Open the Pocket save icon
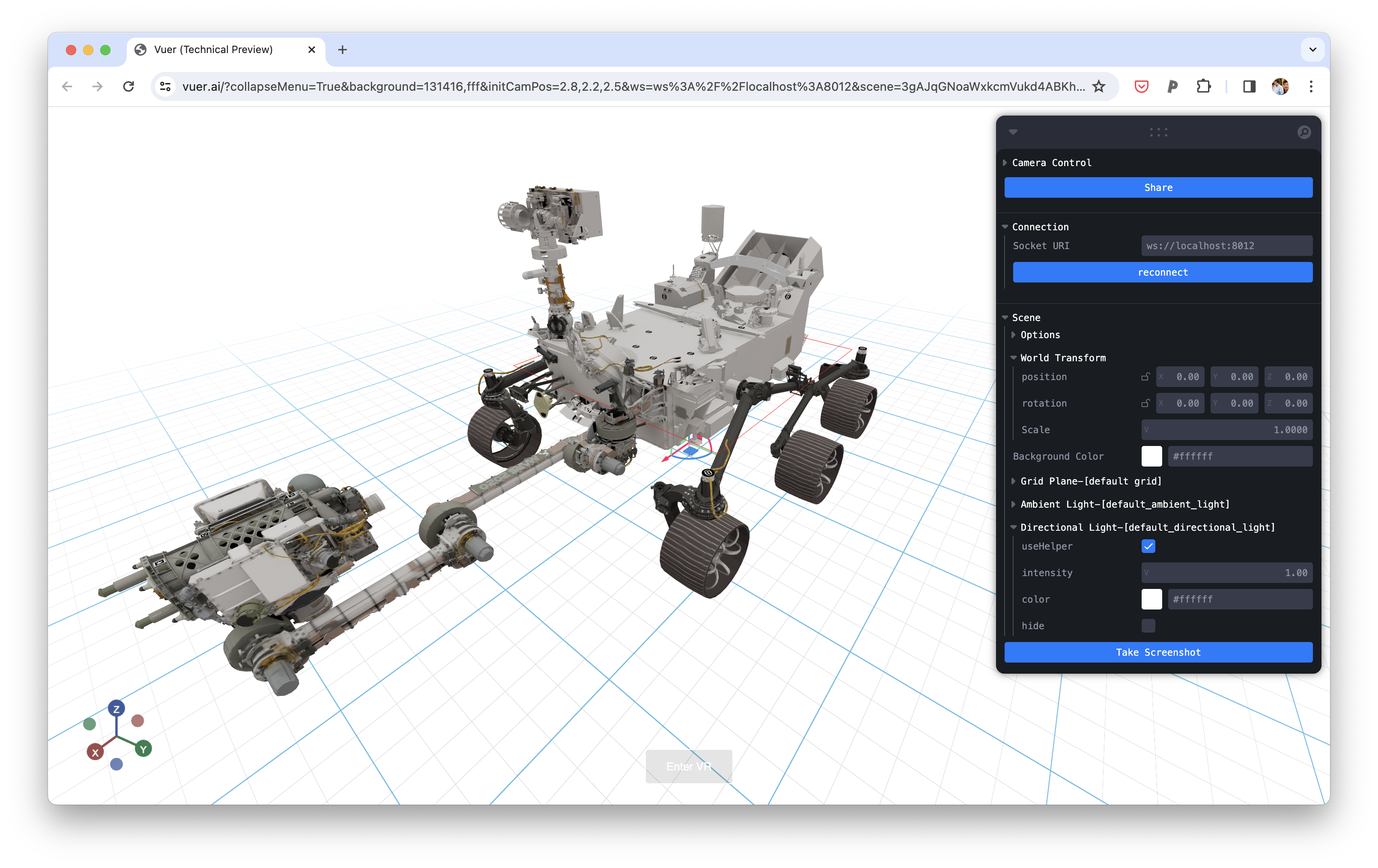 [x=1141, y=86]
